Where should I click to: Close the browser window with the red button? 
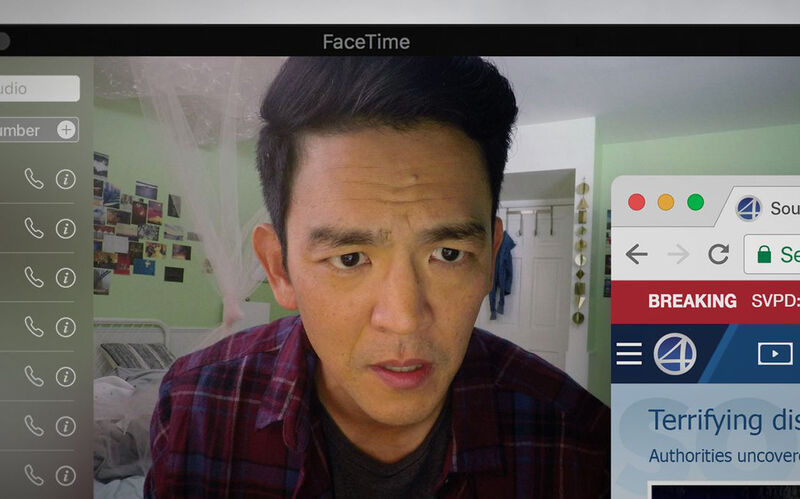click(x=636, y=202)
